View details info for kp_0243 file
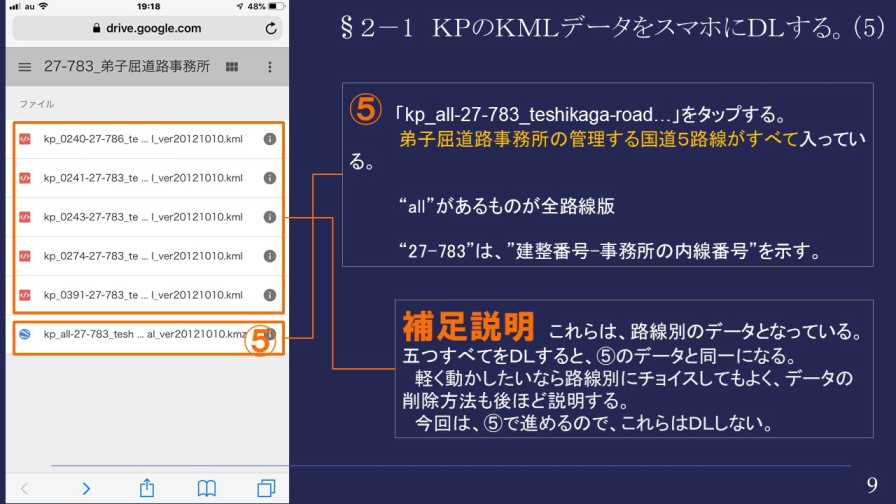The image size is (896, 504). (270, 217)
